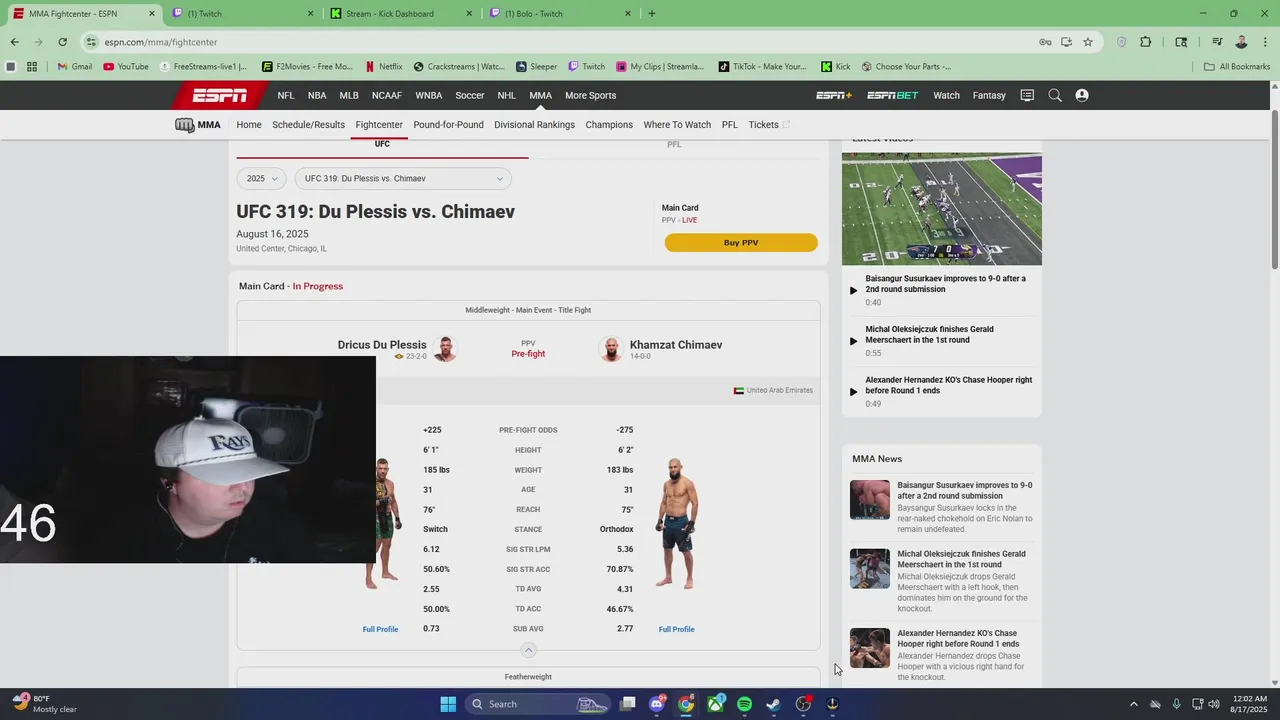Click the Buy PPV button

click(741, 243)
